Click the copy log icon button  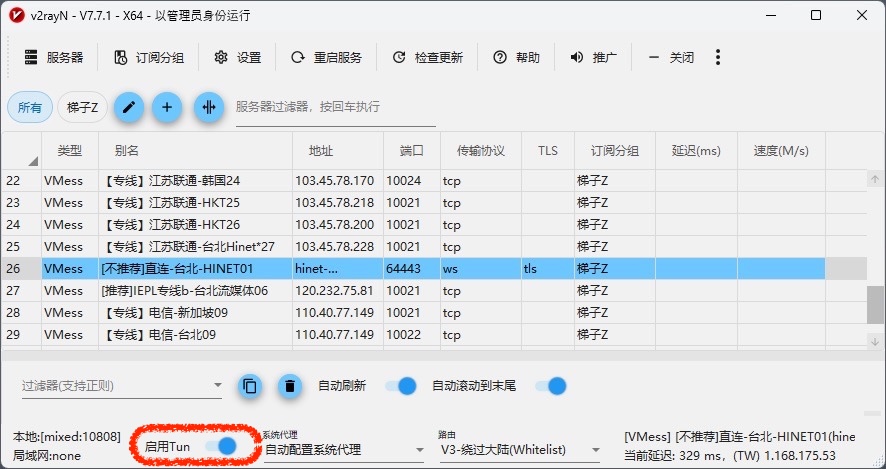pos(250,386)
